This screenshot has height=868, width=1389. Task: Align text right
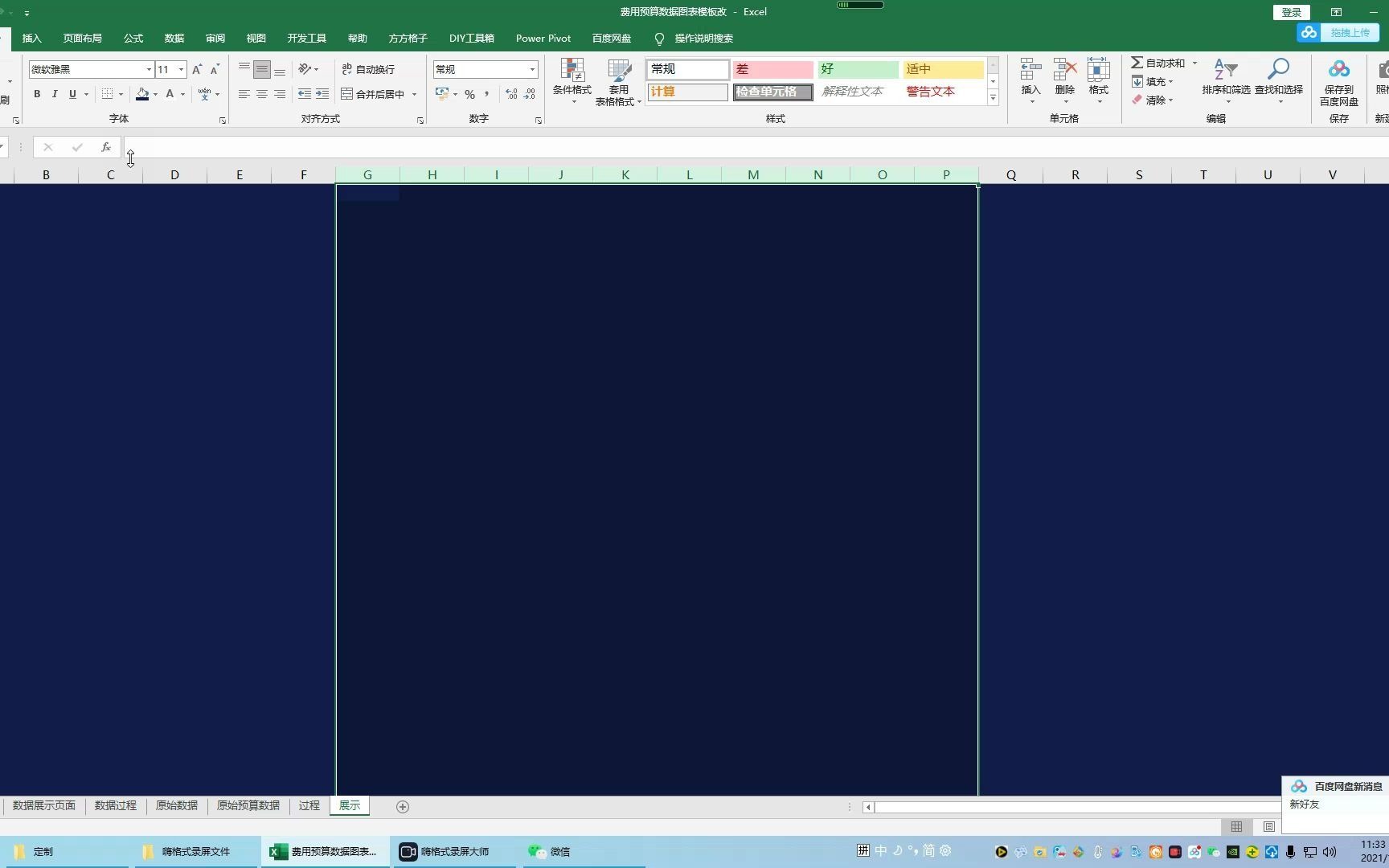pyautogui.click(x=280, y=94)
